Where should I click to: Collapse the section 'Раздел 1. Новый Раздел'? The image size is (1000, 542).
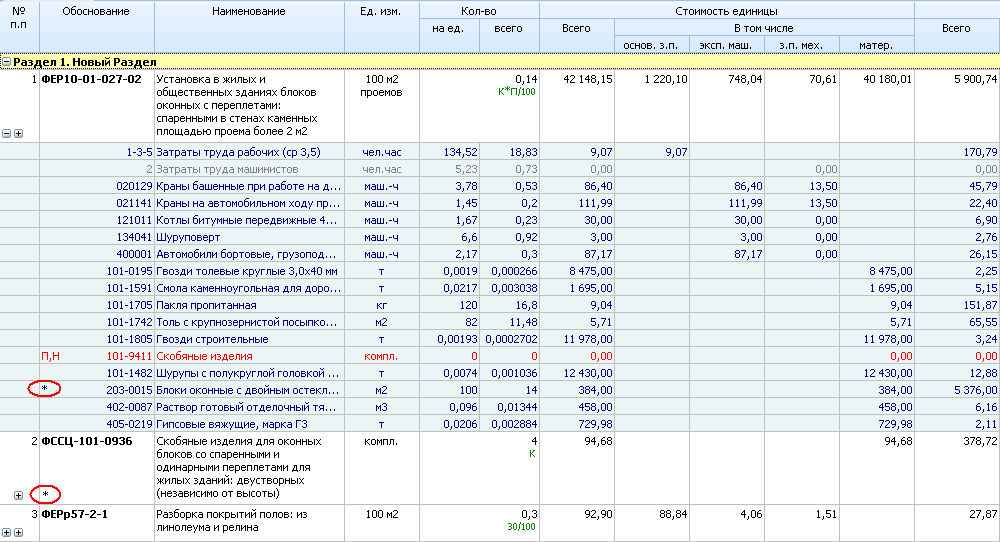[6, 62]
